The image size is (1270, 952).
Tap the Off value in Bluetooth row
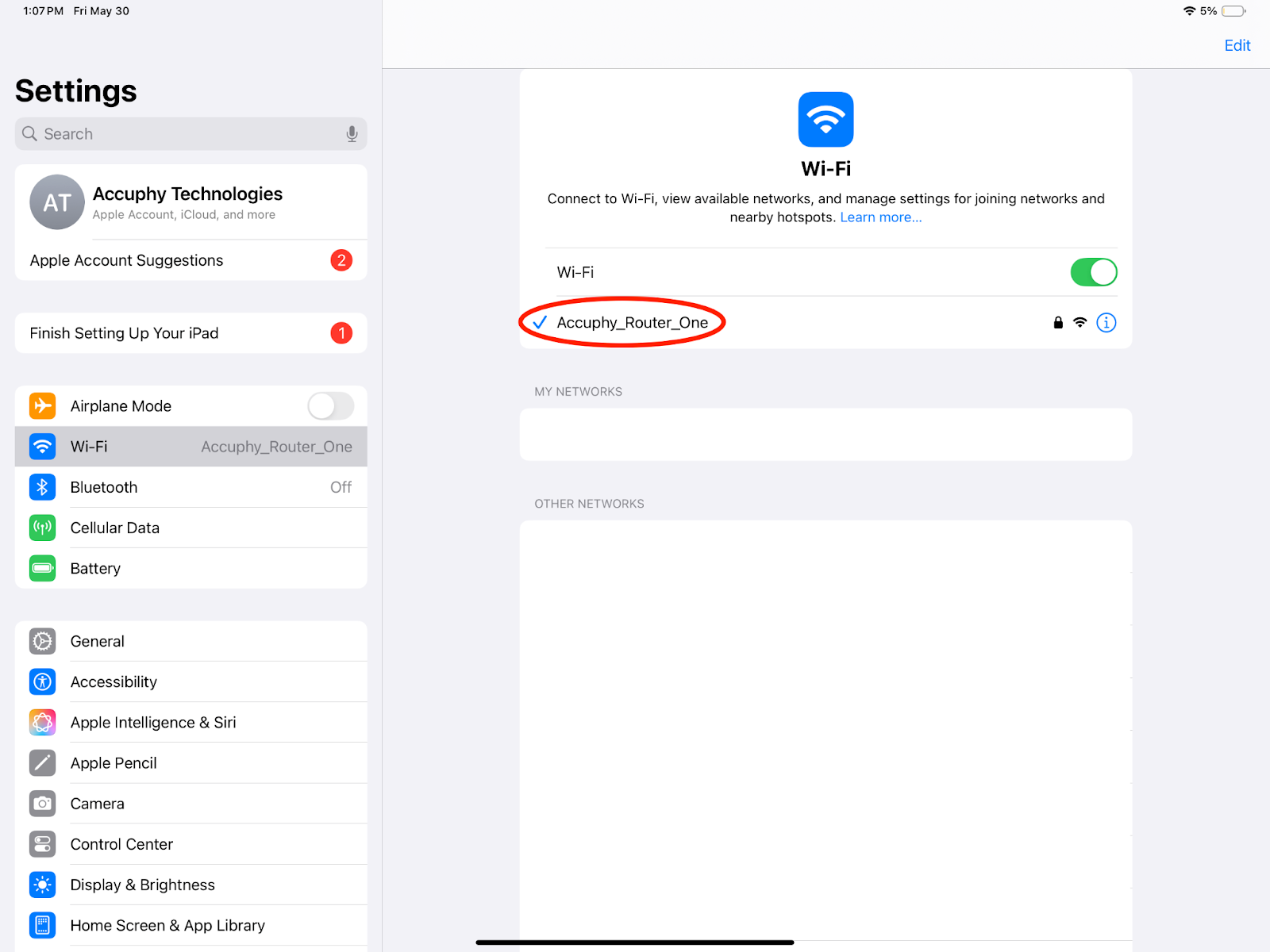[x=341, y=487]
